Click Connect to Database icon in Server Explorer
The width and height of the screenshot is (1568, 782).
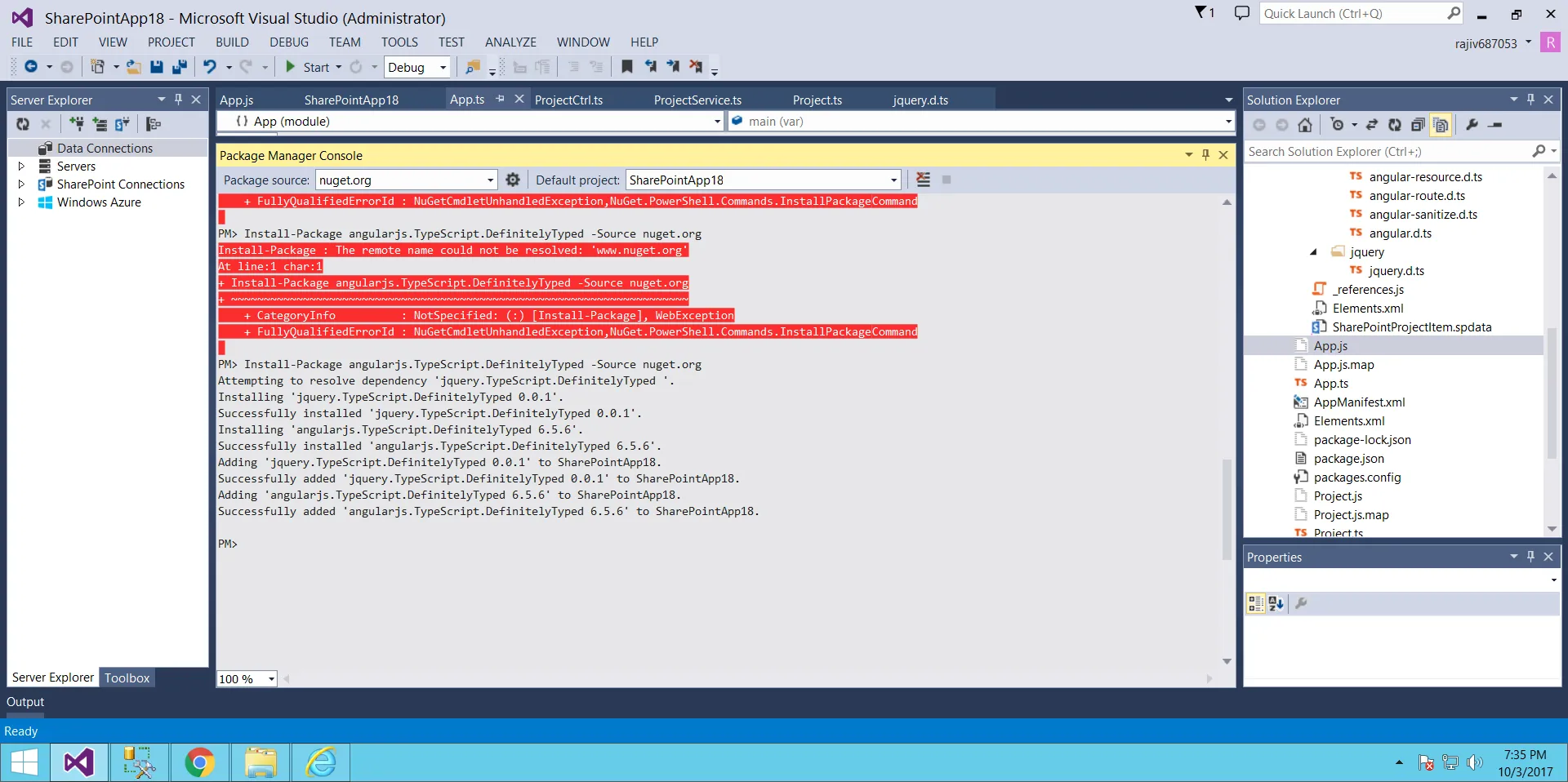(77, 124)
